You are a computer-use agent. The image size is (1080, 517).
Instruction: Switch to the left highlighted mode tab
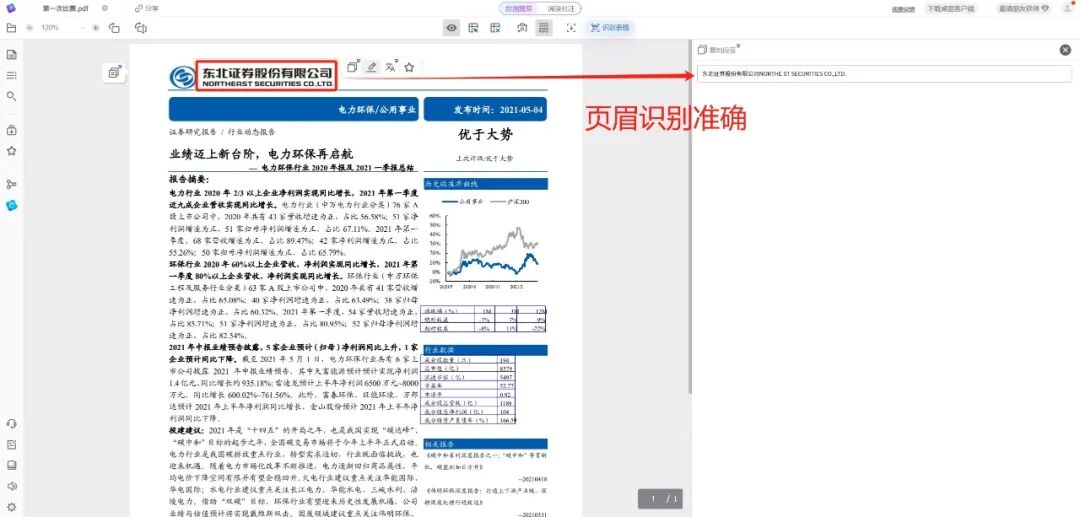[x=520, y=9]
